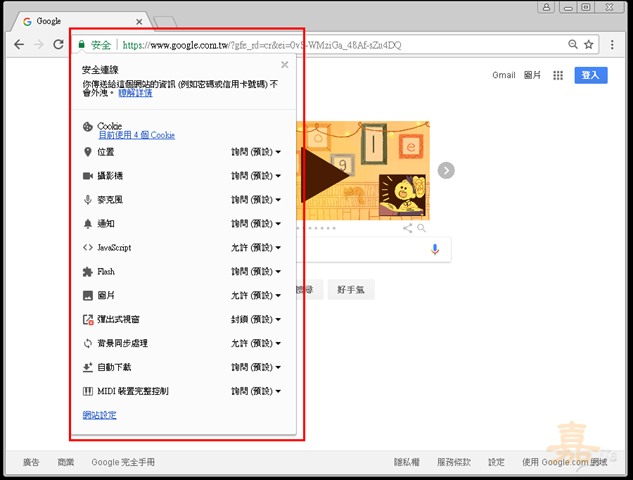Click the green secure lock icon
This screenshot has width=633, height=480.
coord(82,44)
